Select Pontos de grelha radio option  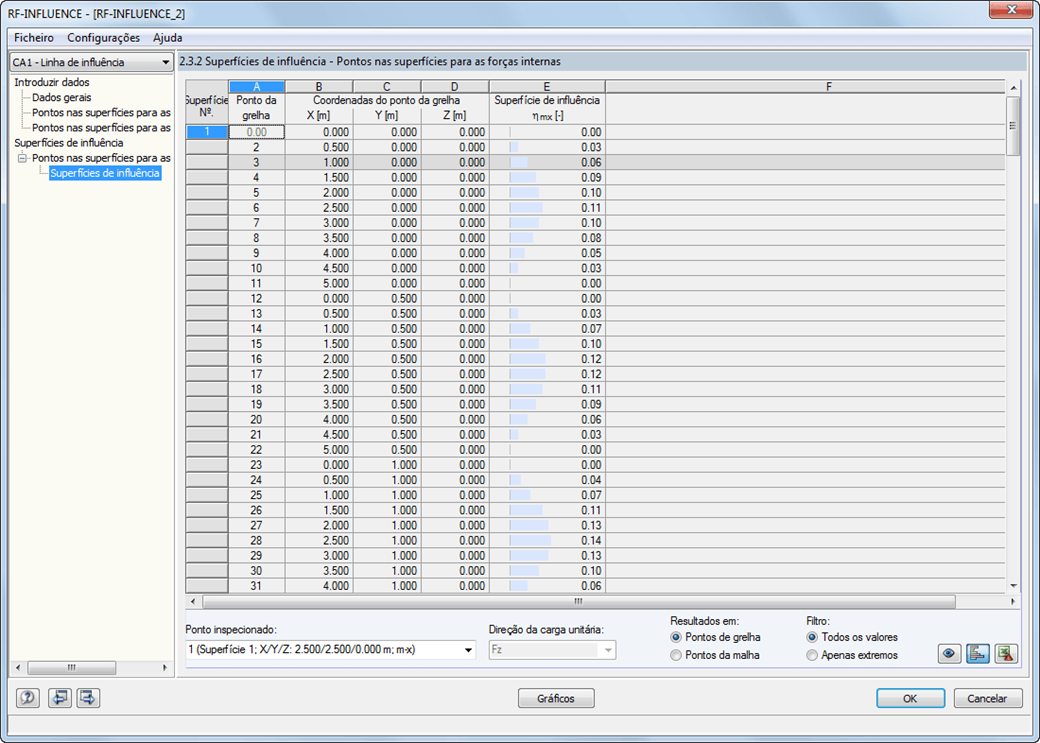click(x=716, y=637)
